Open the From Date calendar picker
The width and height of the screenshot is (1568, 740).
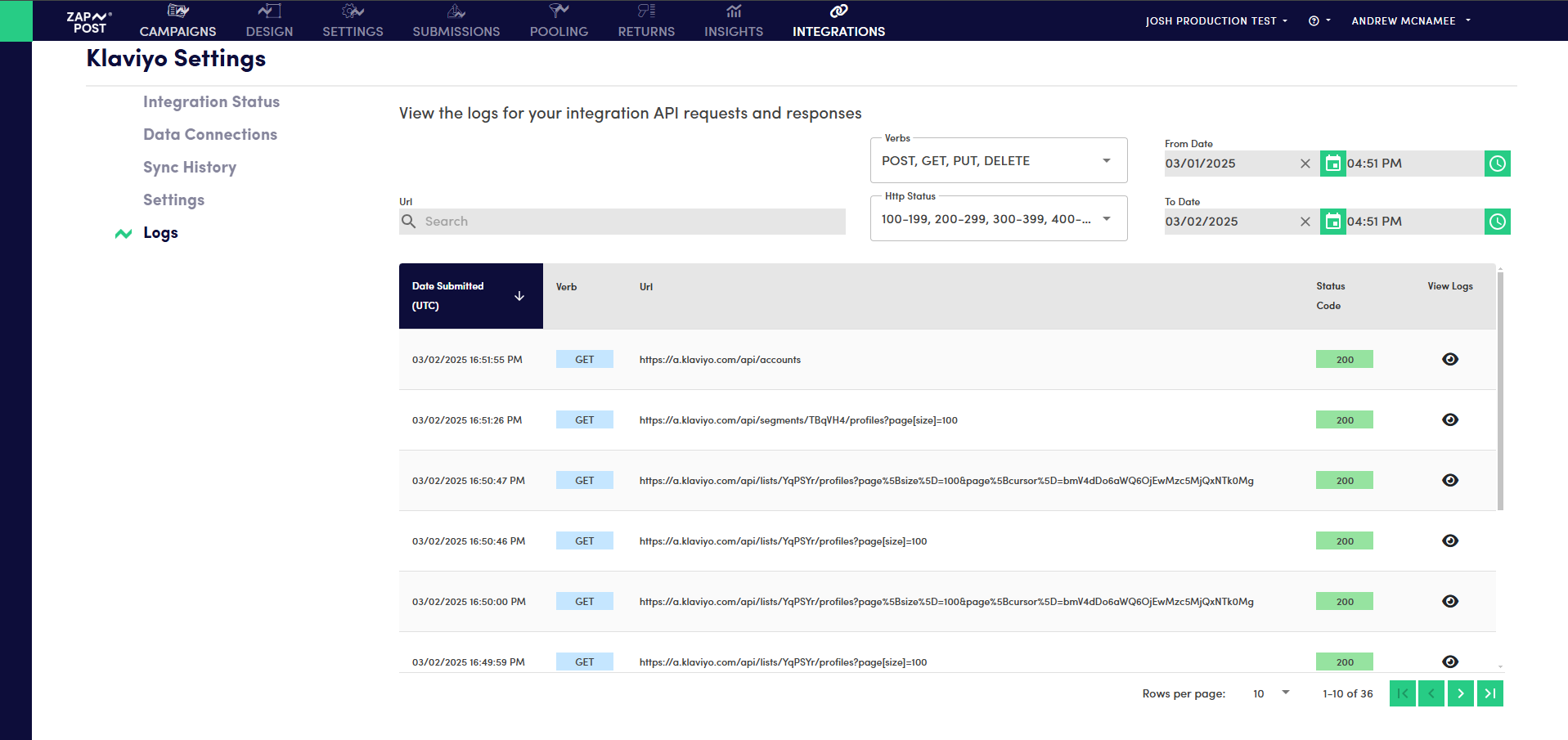pyautogui.click(x=1332, y=164)
